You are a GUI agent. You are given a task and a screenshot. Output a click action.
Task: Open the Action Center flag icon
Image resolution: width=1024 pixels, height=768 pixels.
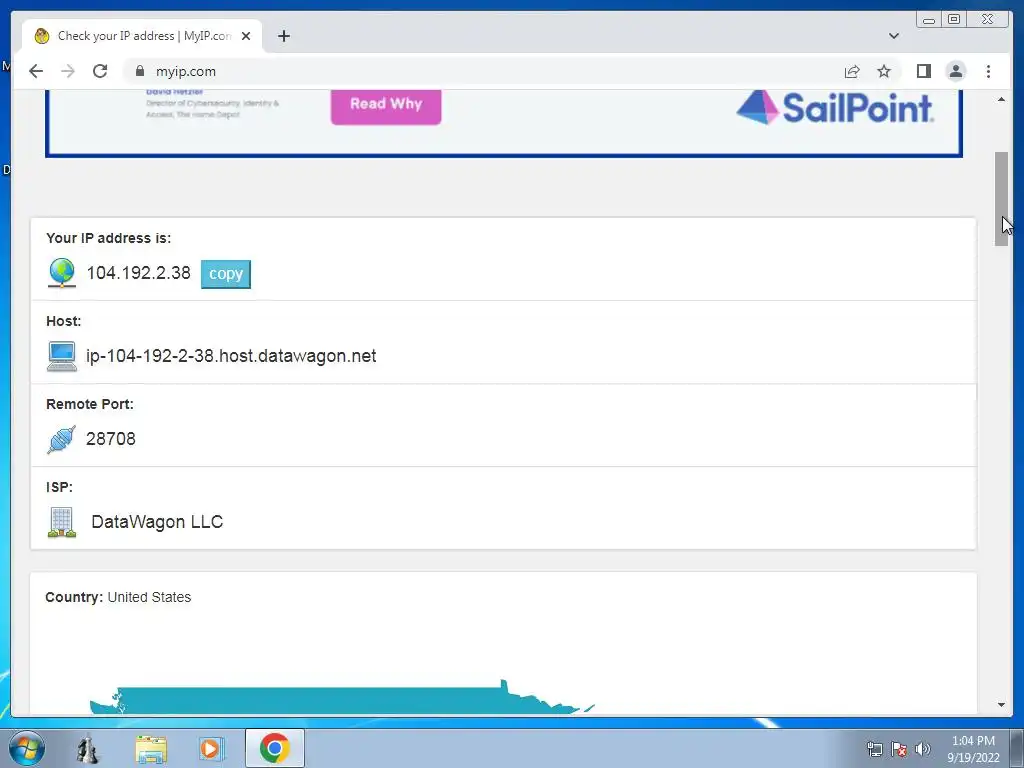[x=899, y=749]
